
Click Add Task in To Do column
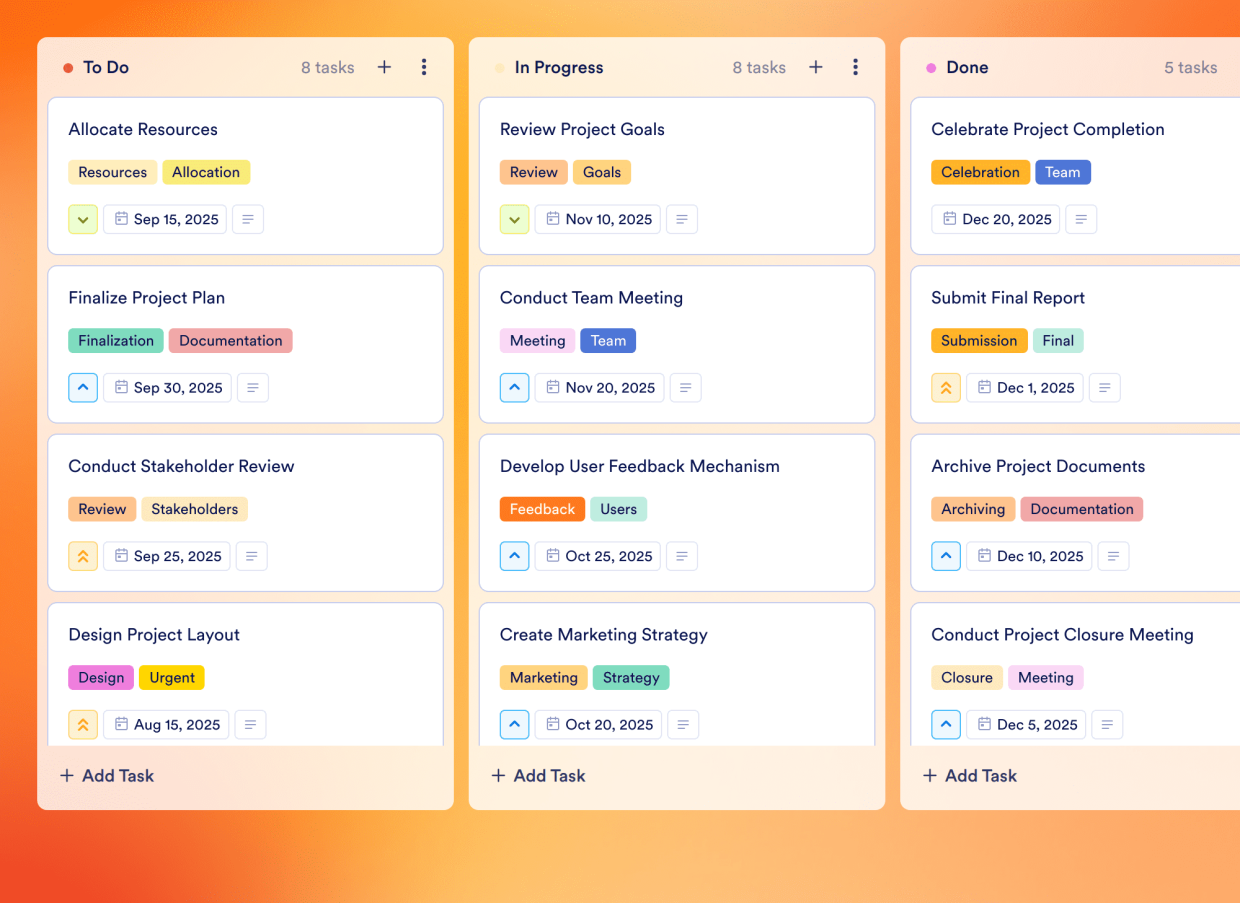107,776
